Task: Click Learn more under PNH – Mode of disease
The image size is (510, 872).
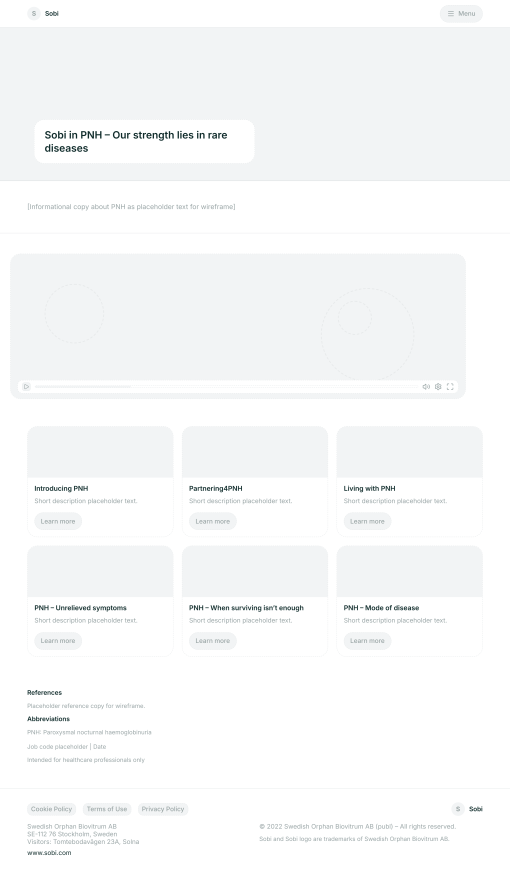Action: 367,641
